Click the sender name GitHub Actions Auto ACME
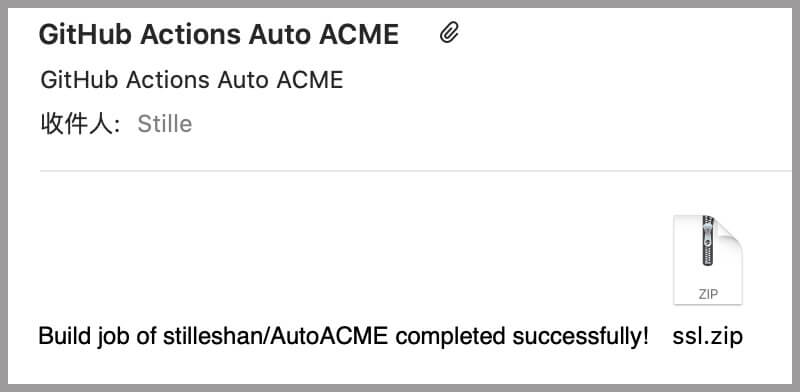 (192, 80)
